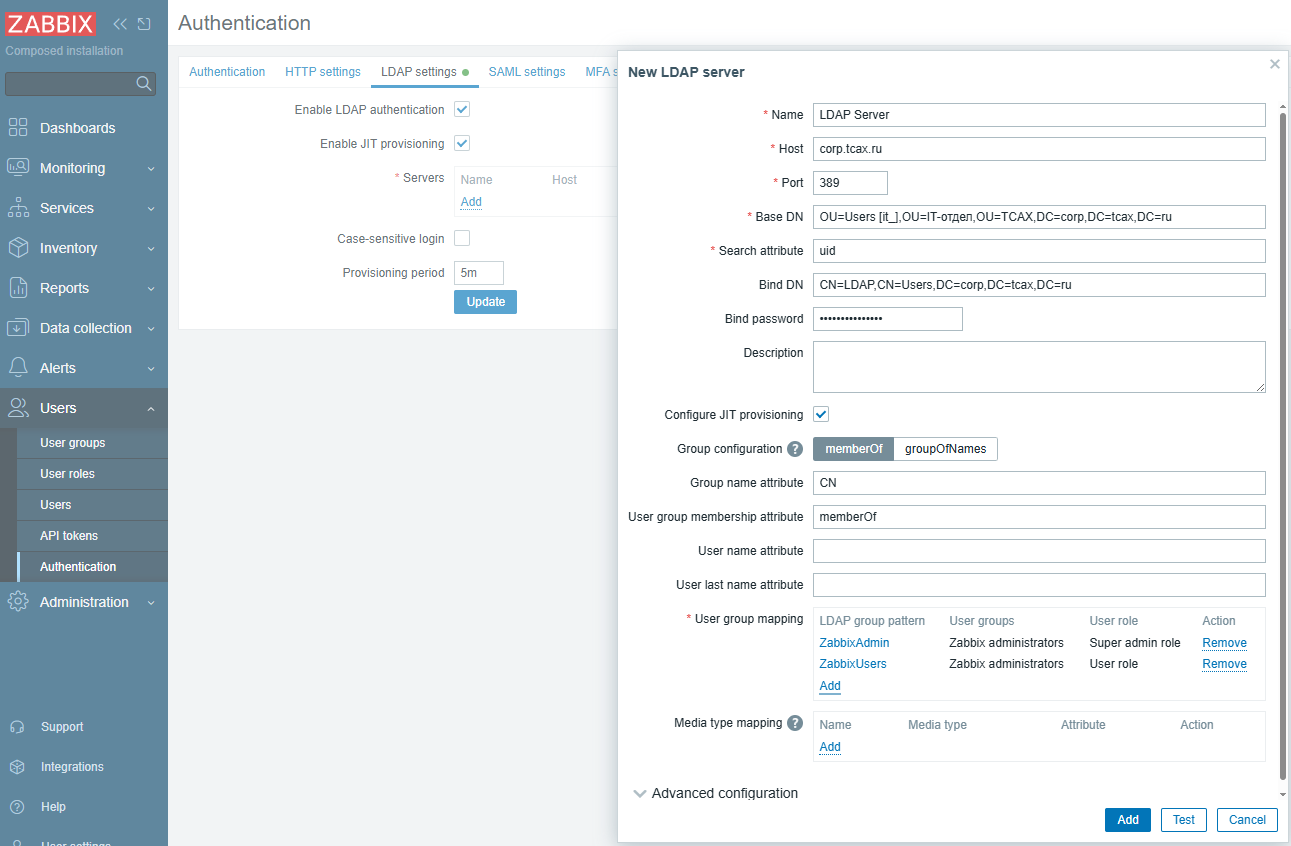Open Dashboards from the sidebar icon
This screenshot has height=846, width=1291.
point(18,128)
